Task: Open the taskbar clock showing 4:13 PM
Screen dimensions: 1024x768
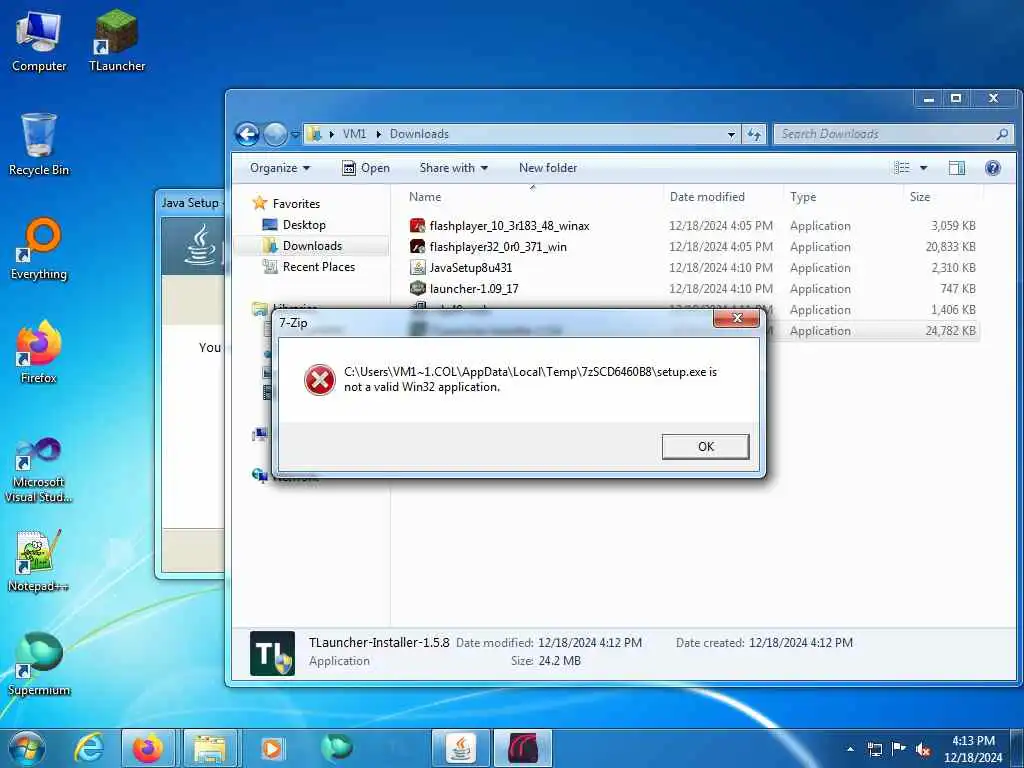Action: (973, 749)
